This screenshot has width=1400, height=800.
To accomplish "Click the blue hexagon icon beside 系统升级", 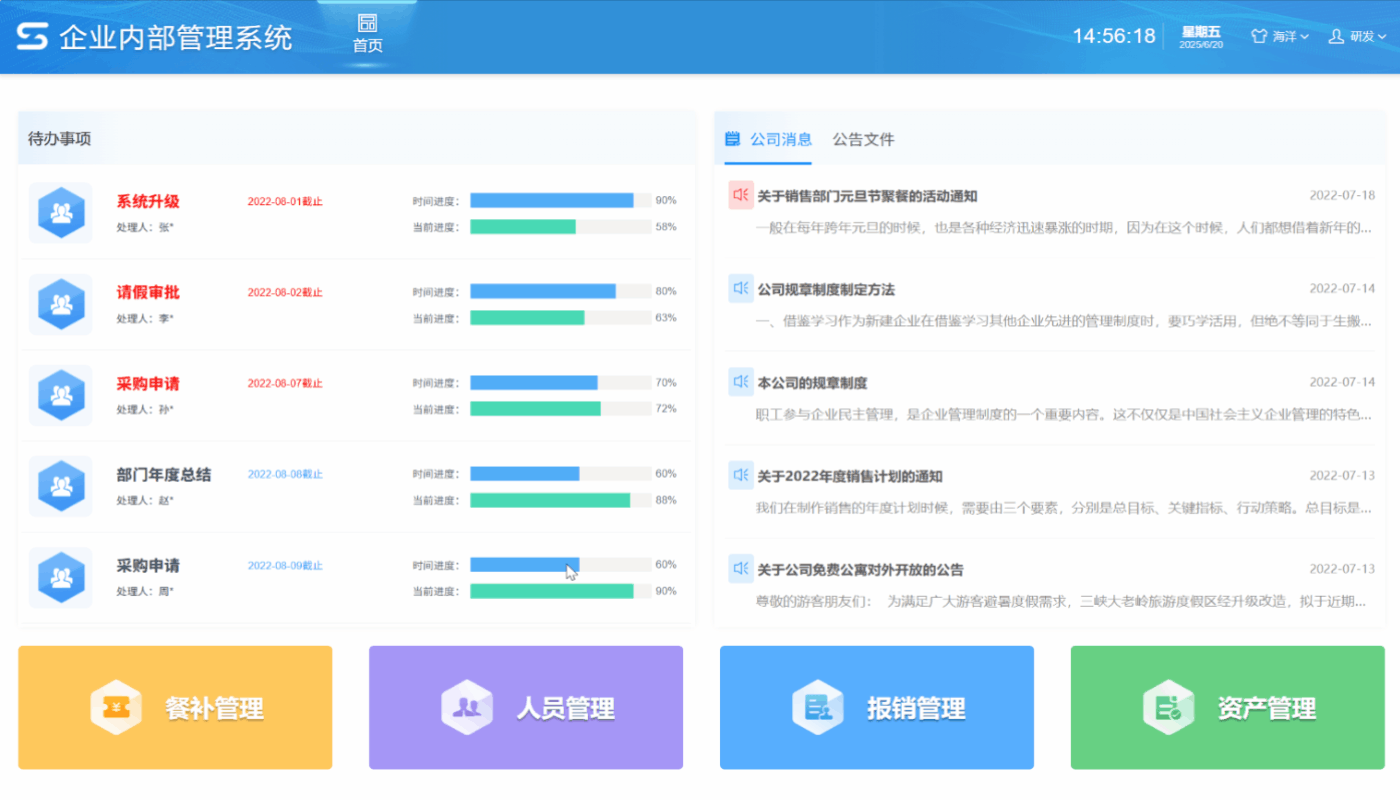I will coord(60,212).
